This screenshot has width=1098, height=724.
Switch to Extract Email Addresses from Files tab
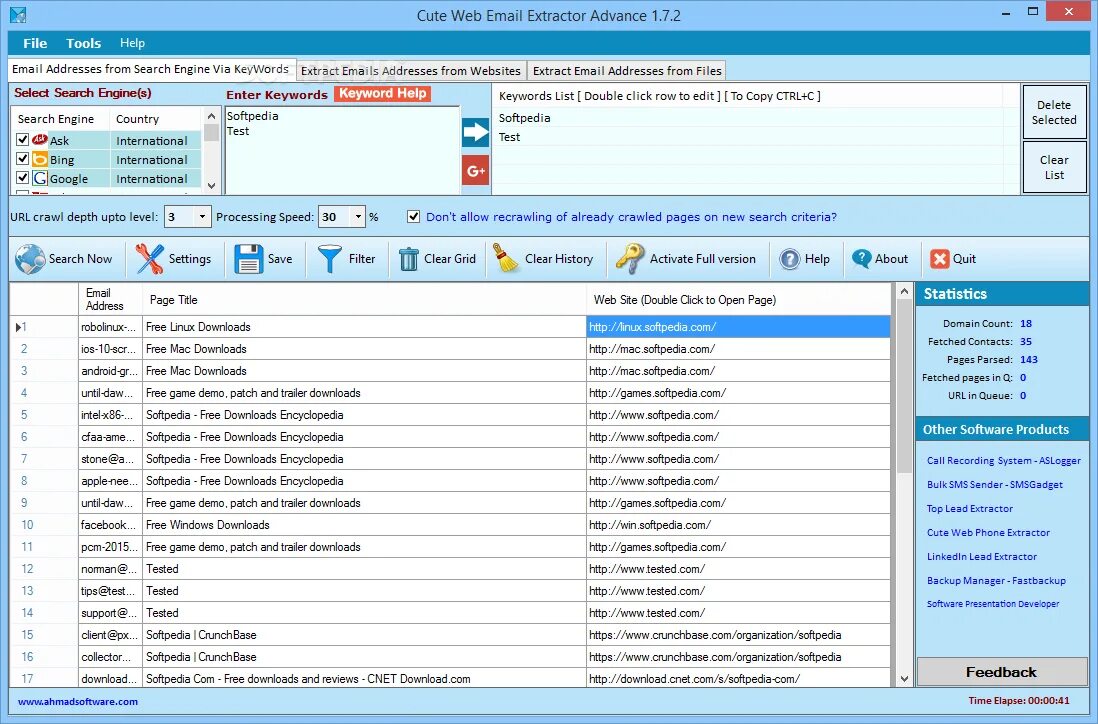pyautogui.click(x=627, y=71)
